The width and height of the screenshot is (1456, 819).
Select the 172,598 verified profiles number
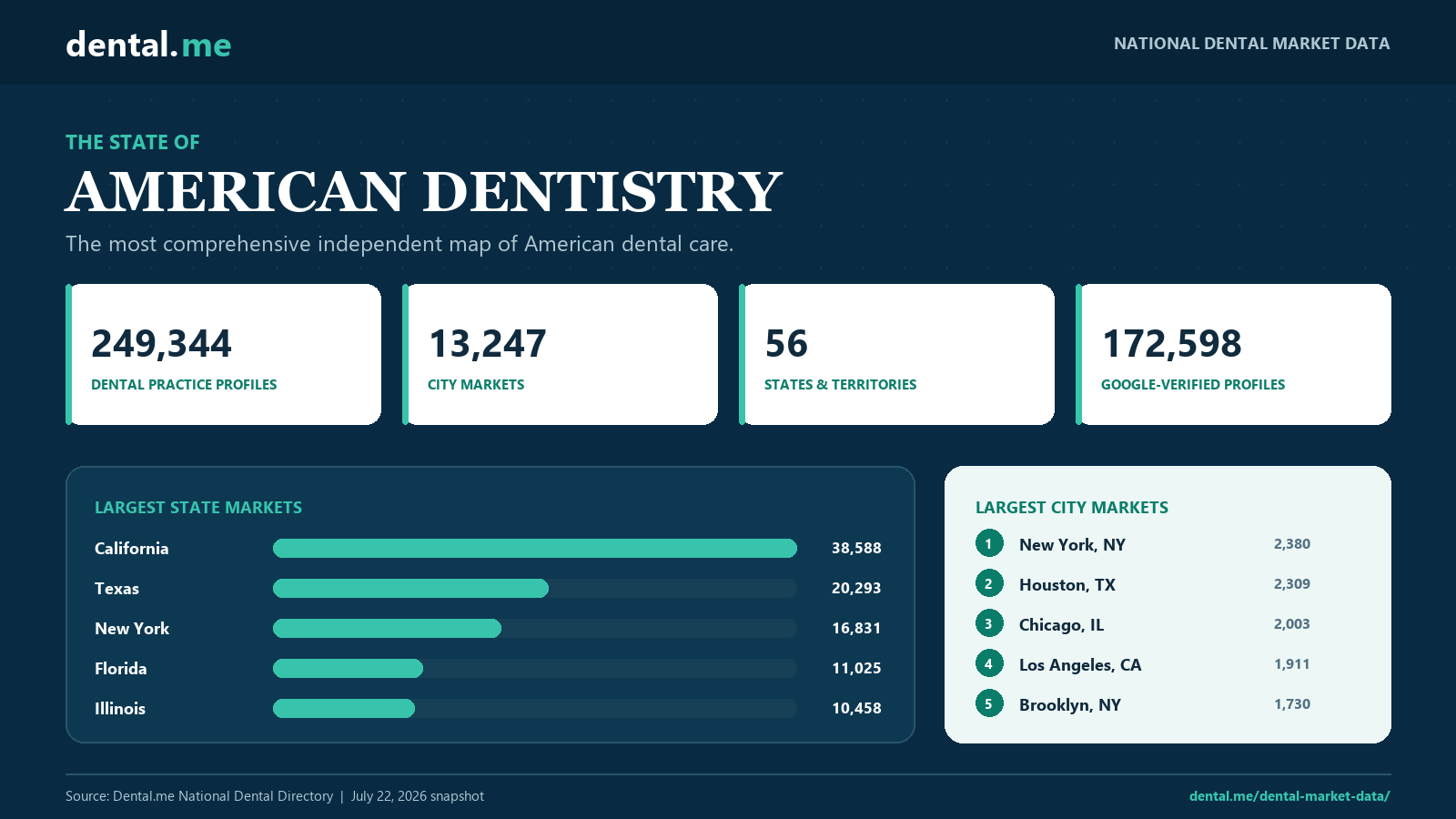pos(1172,344)
